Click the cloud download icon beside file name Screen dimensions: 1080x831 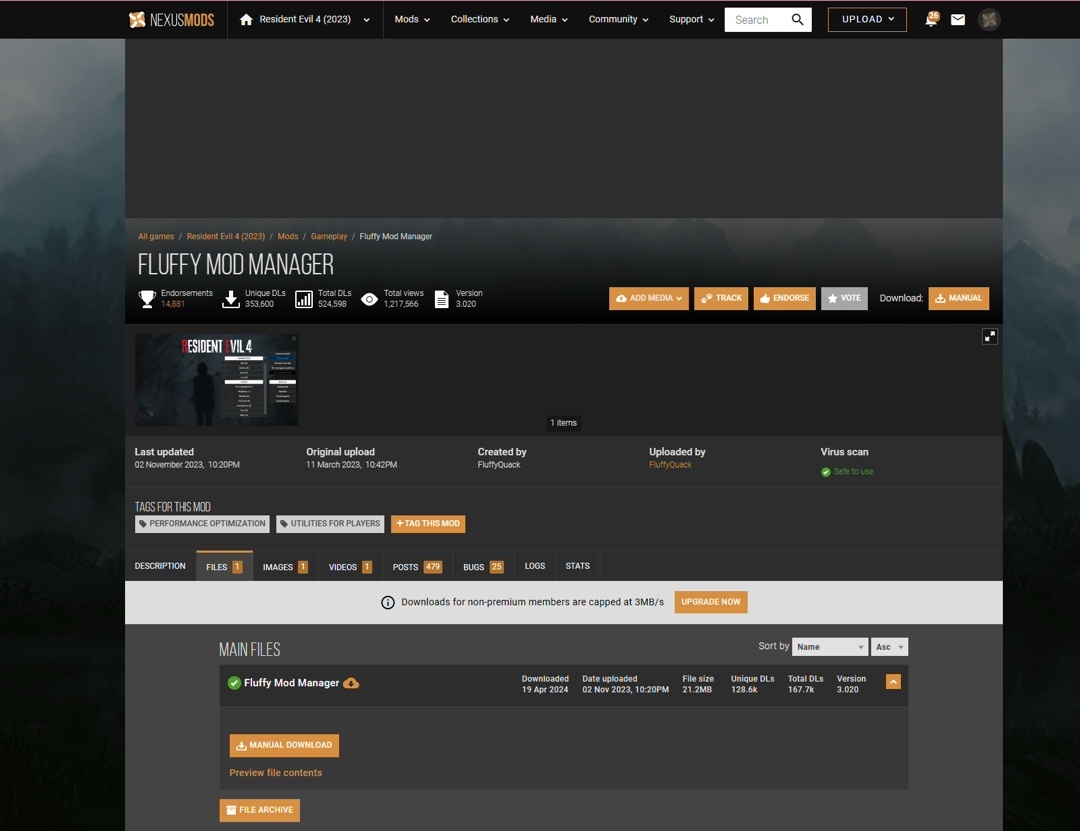point(351,683)
